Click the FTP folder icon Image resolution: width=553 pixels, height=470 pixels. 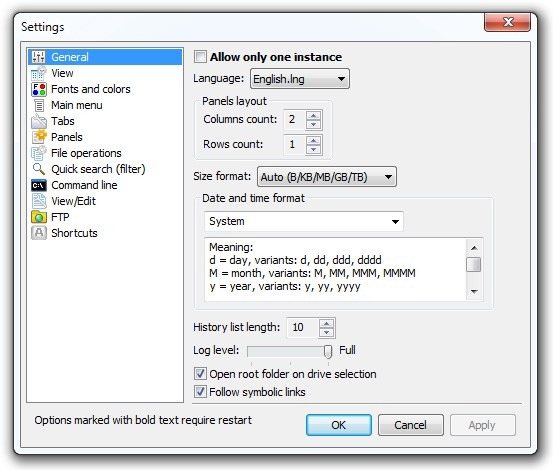(39, 217)
